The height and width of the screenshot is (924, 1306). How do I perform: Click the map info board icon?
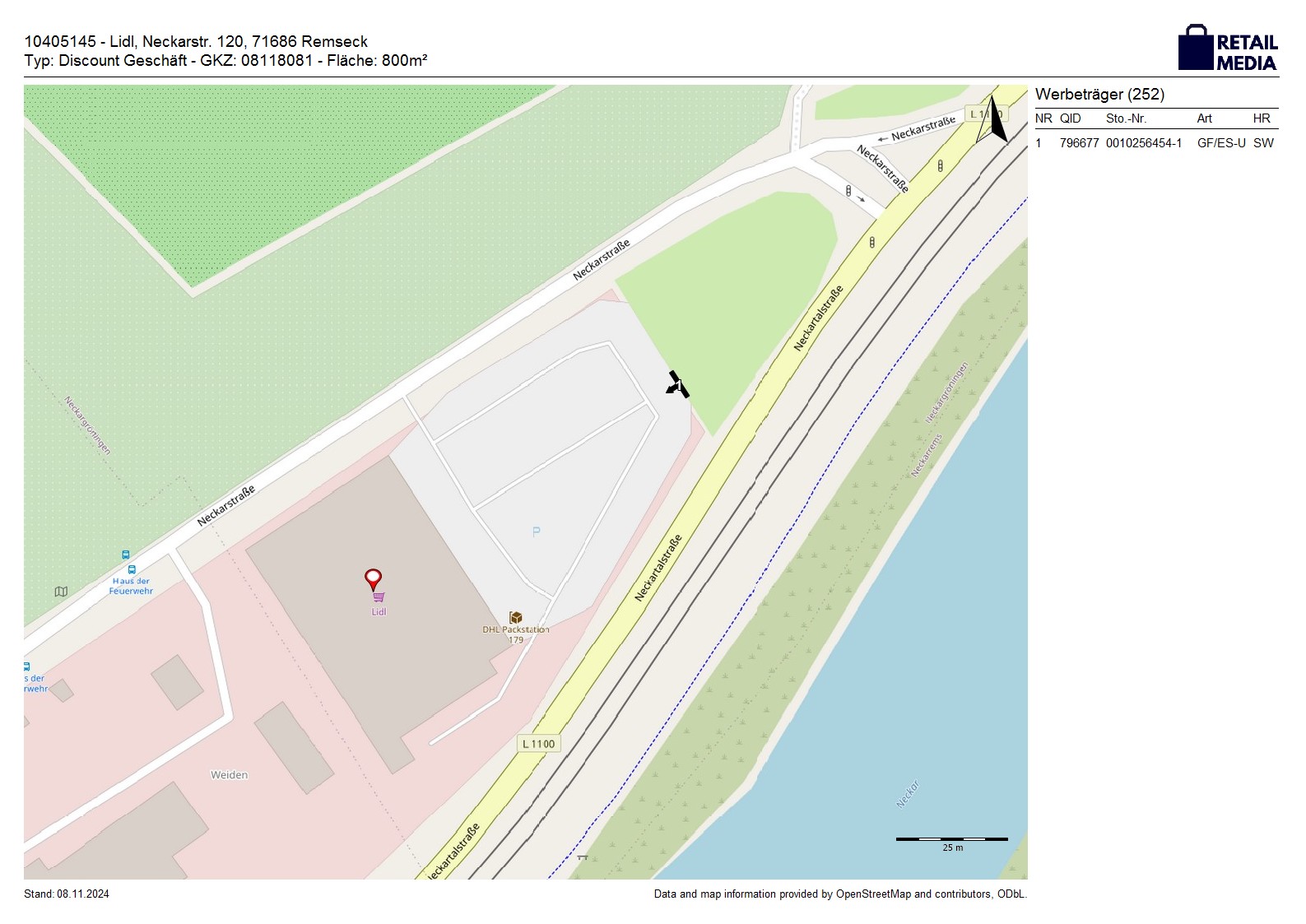tap(61, 592)
